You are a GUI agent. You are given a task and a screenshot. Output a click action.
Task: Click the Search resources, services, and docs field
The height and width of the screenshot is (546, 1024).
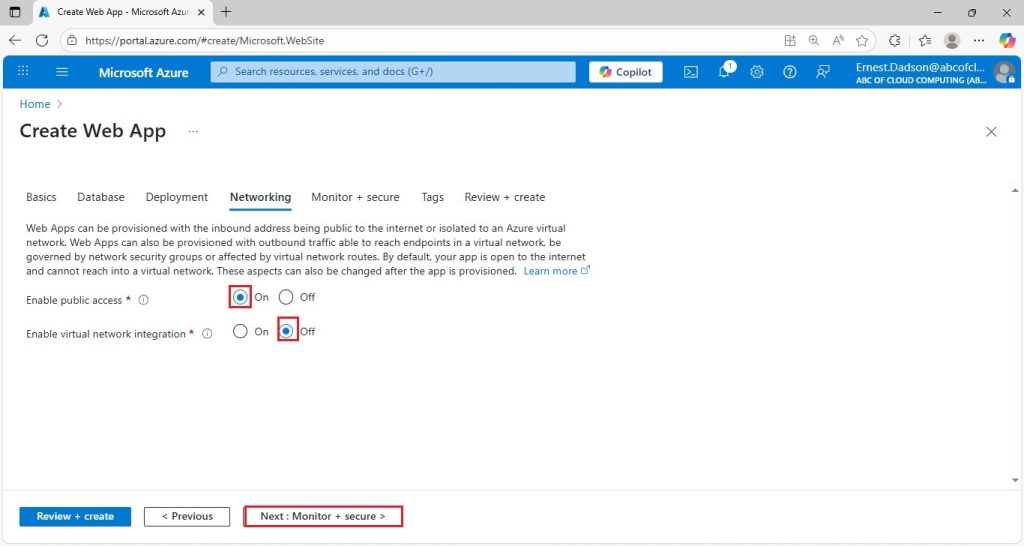point(393,72)
